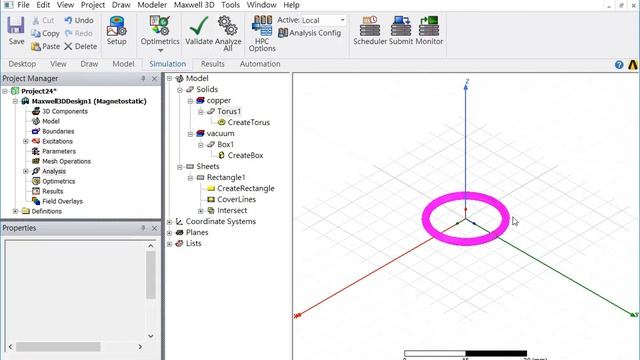Click the Undo icon
This screenshot has width=640, height=360.
[68, 20]
